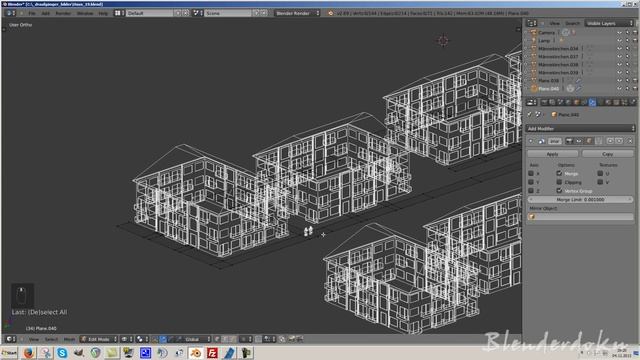Open the Help menu

pyautogui.click(x=103, y=13)
